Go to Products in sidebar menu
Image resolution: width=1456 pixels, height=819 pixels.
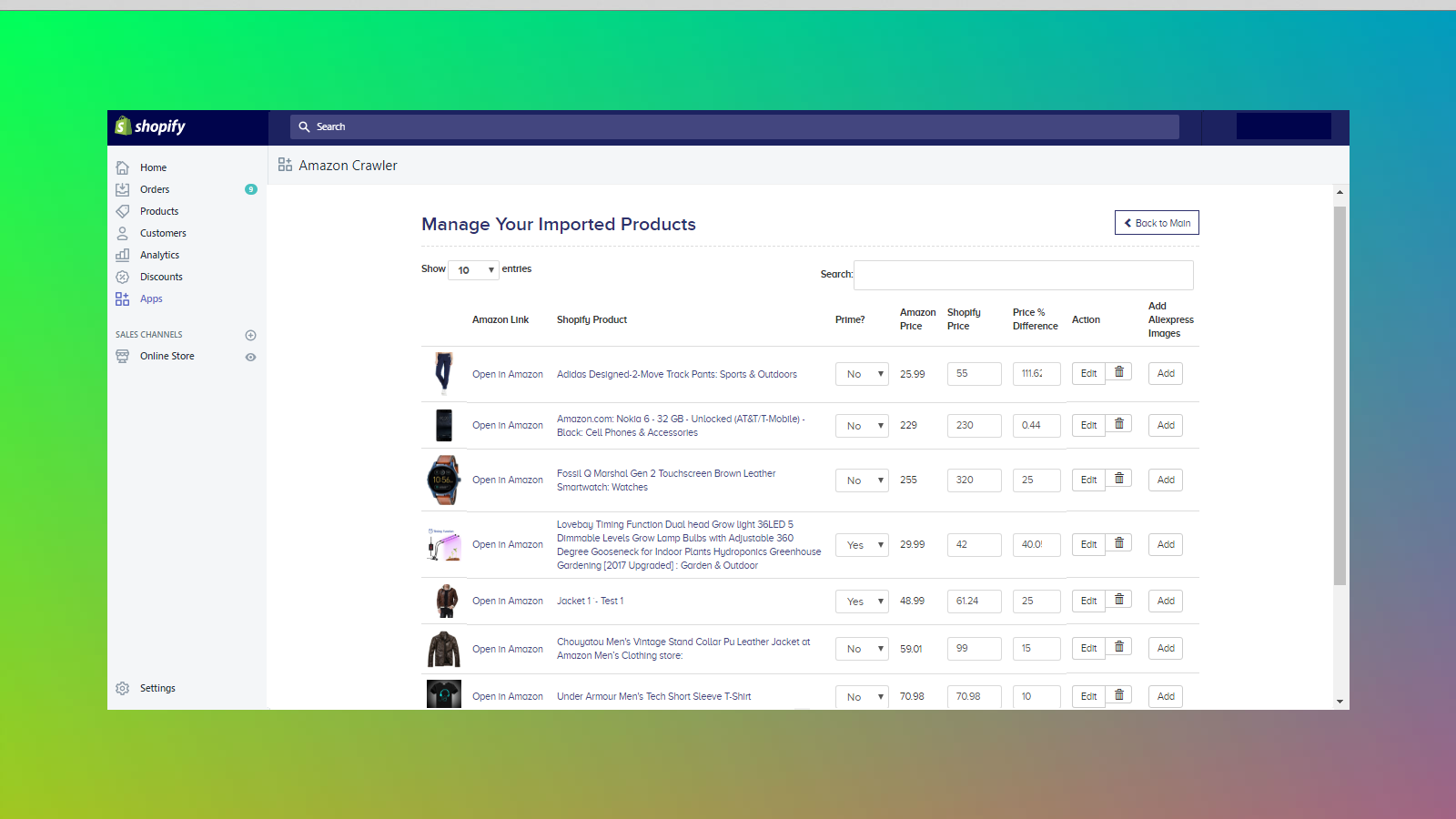coord(159,211)
